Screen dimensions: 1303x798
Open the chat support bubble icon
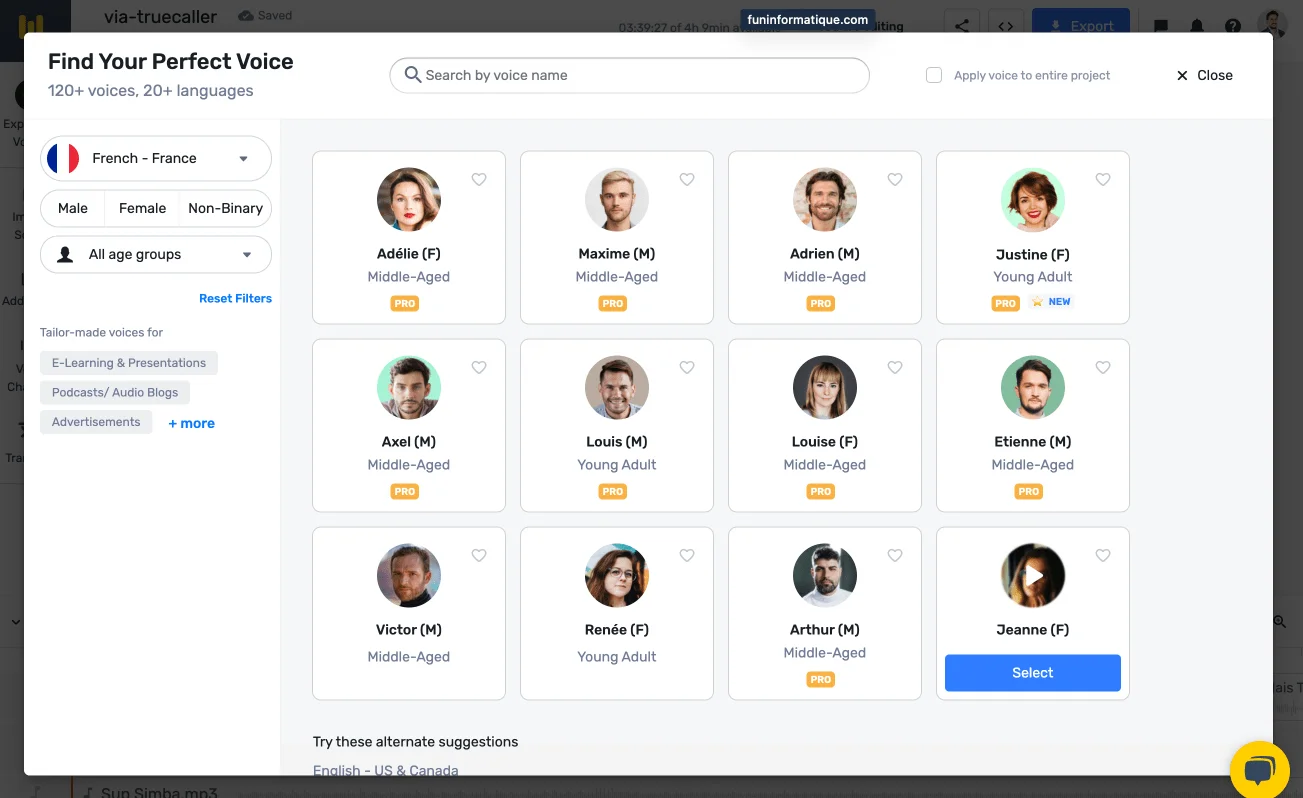click(1259, 771)
